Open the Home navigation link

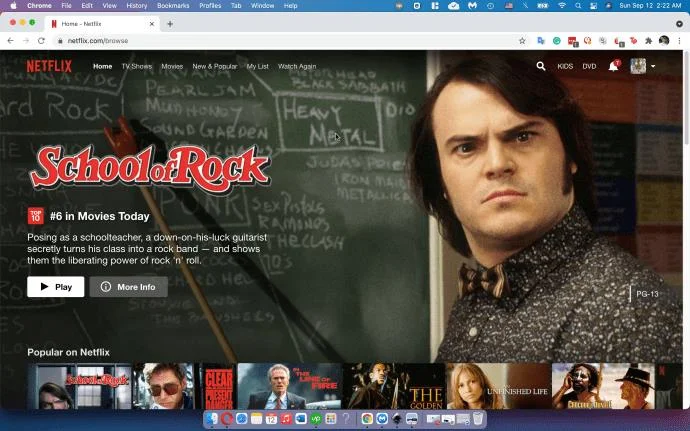[103, 66]
